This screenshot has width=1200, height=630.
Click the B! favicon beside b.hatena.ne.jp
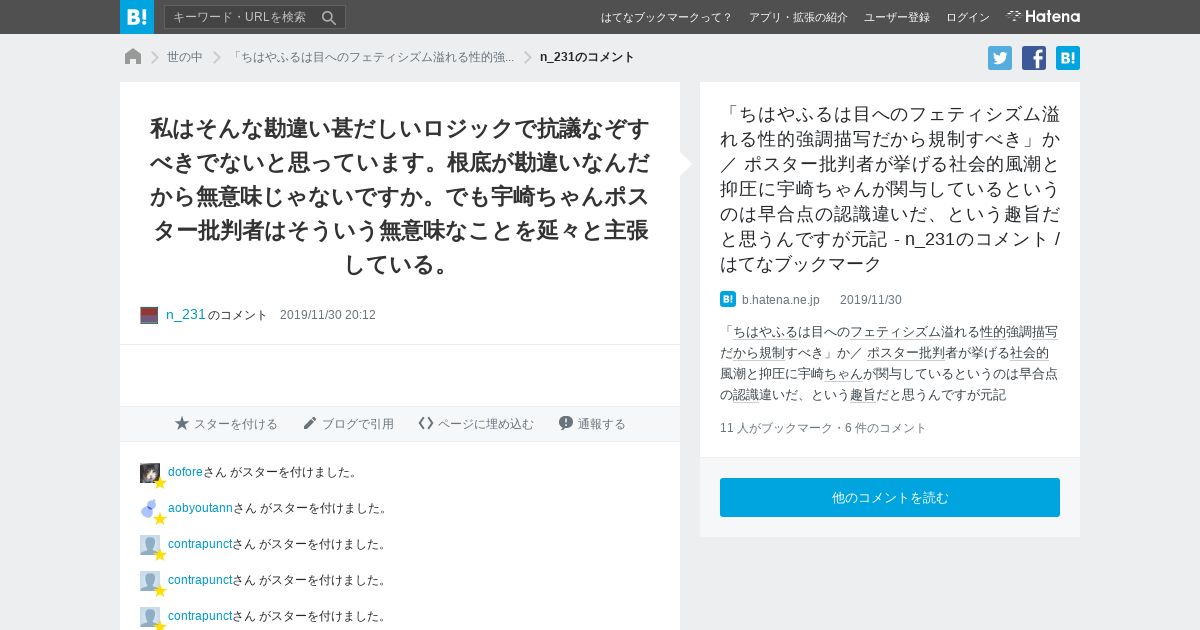(728, 299)
